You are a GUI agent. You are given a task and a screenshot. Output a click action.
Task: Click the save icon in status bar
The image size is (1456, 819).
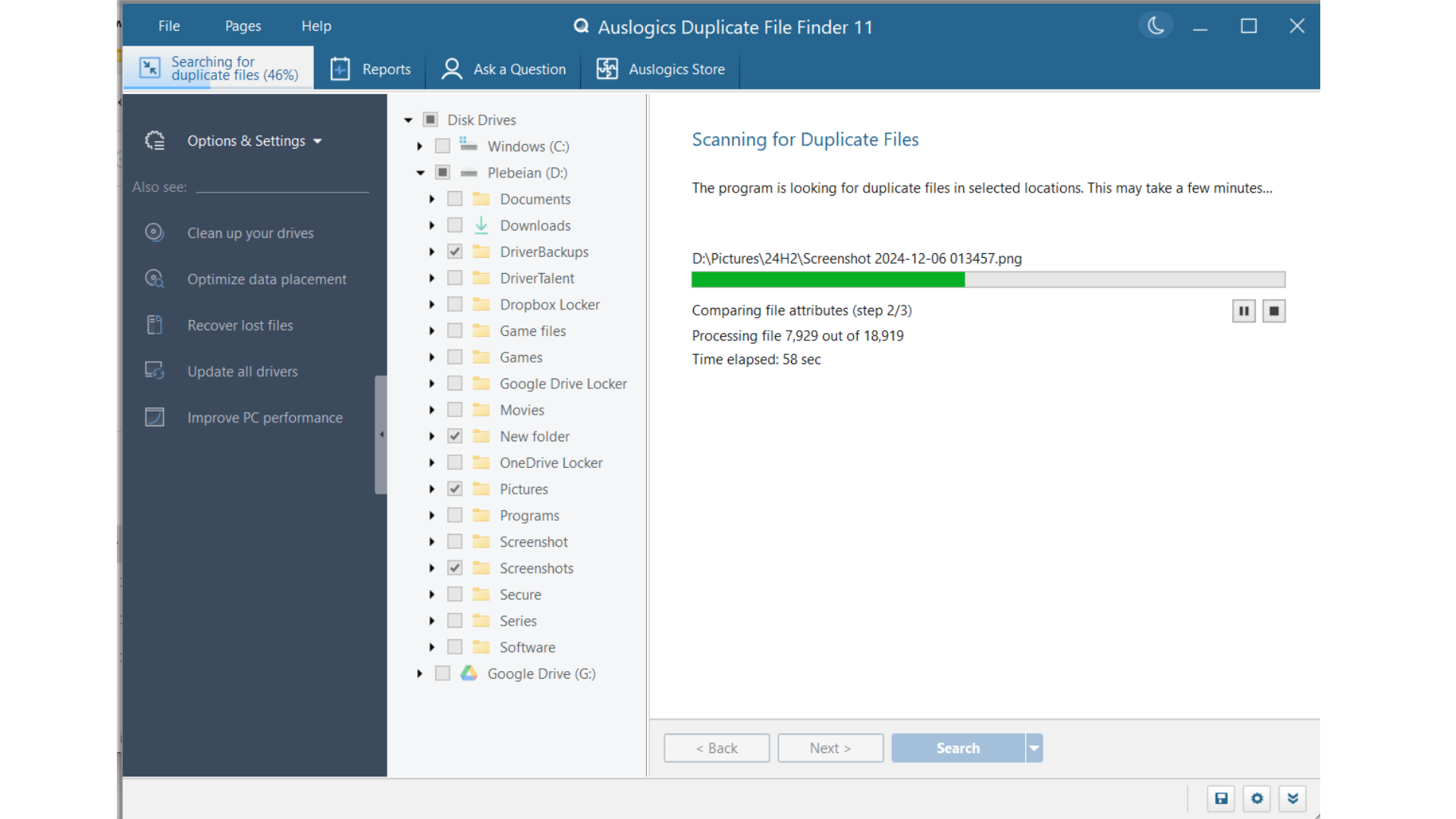[x=1221, y=799]
